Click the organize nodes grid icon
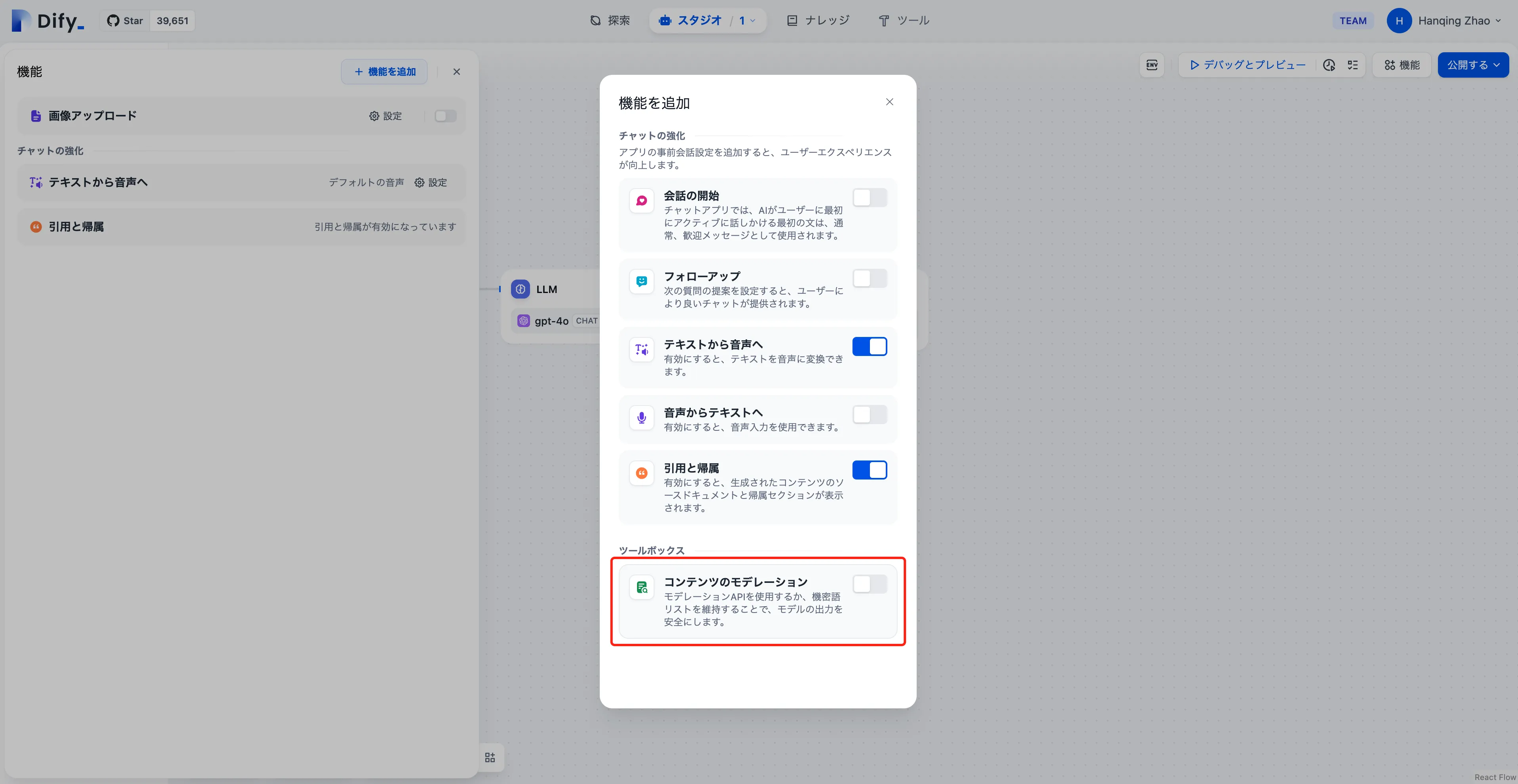The height and width of the screenshot is (784, 1518). (x=490, y=757)
